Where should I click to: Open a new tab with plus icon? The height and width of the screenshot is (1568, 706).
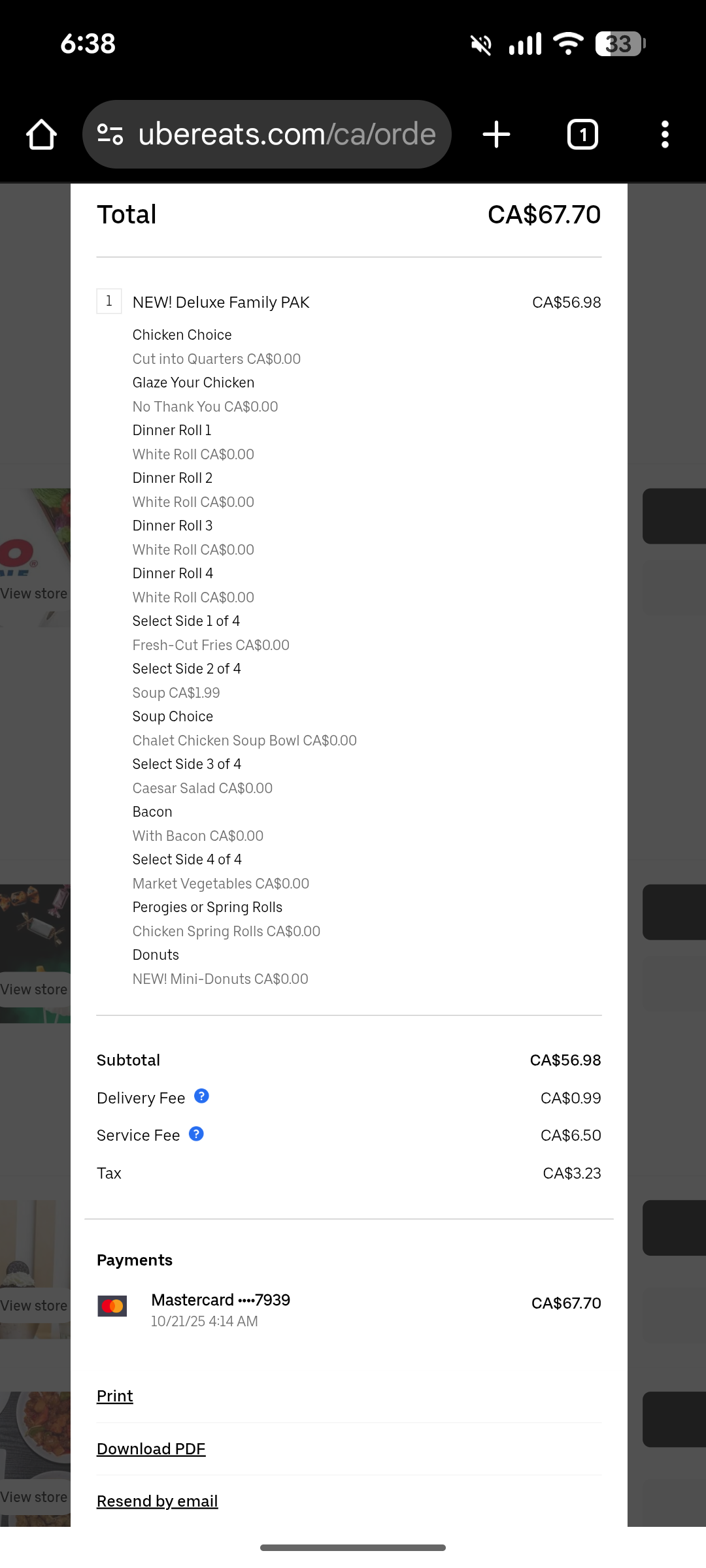point(496,135)
